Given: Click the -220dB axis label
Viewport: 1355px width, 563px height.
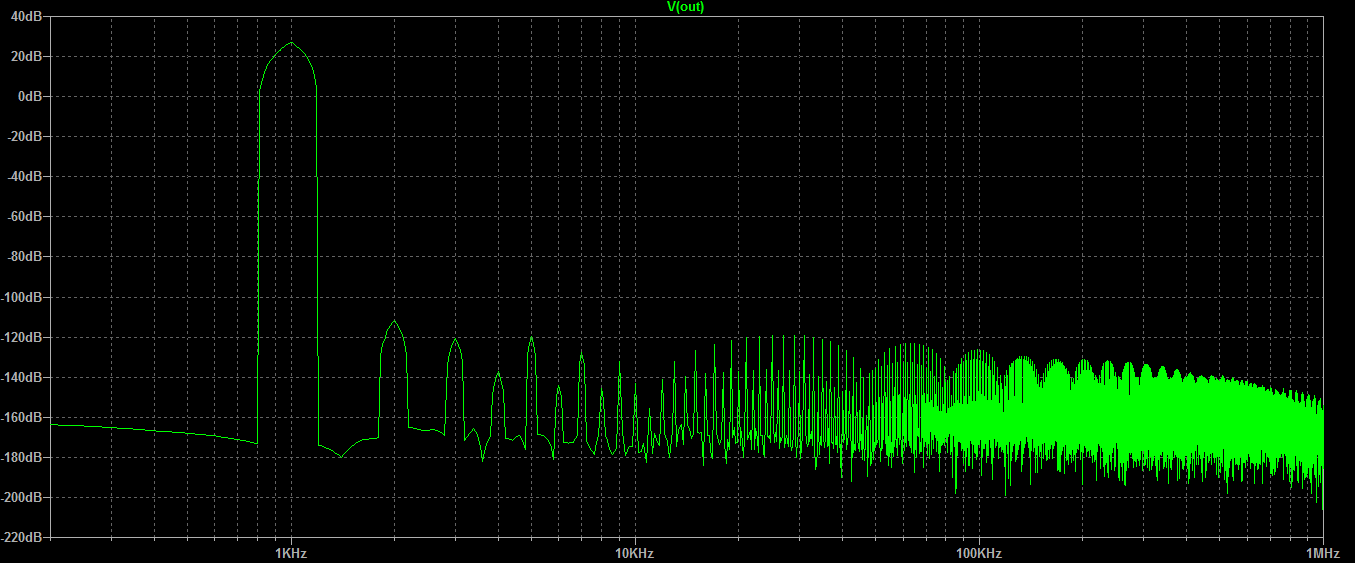Looking at the screenshot, I should point(22,537).
